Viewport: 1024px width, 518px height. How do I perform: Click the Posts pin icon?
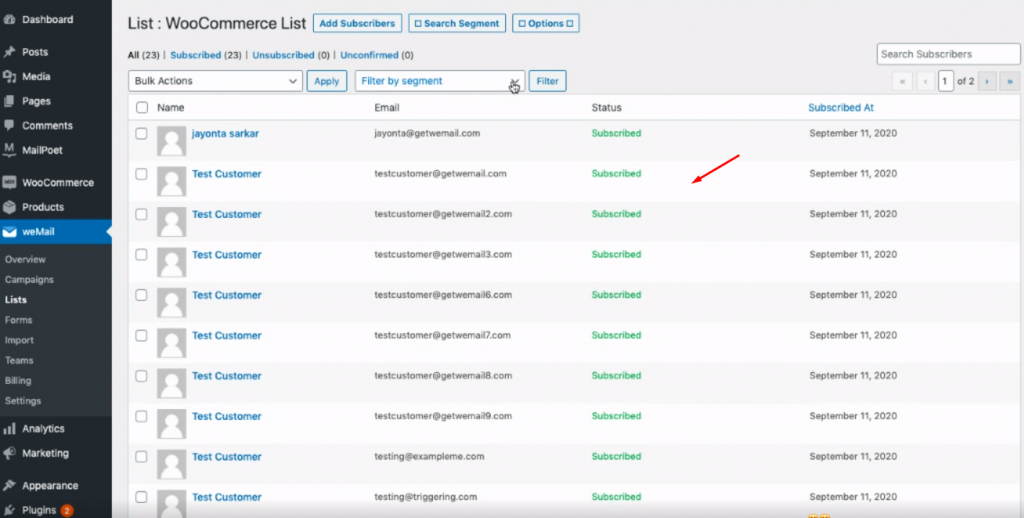[9, 52]
